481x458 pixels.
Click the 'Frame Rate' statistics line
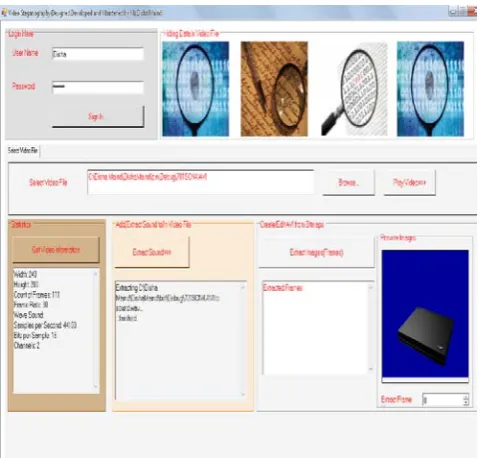[31, 305]
